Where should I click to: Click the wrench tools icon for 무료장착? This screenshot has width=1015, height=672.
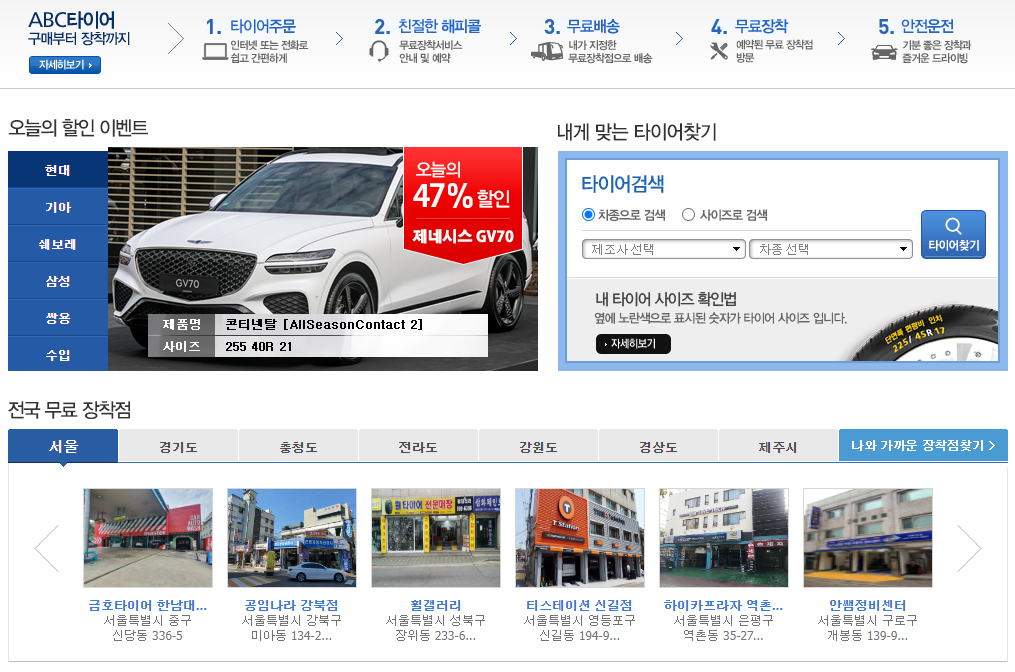tap(719, 51)
